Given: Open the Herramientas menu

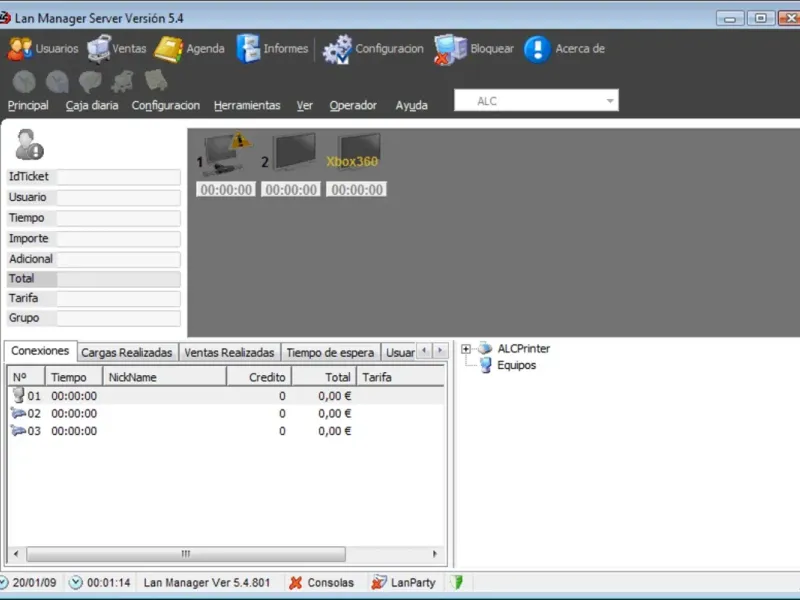Looking at the screenshot, I should 247,105.
